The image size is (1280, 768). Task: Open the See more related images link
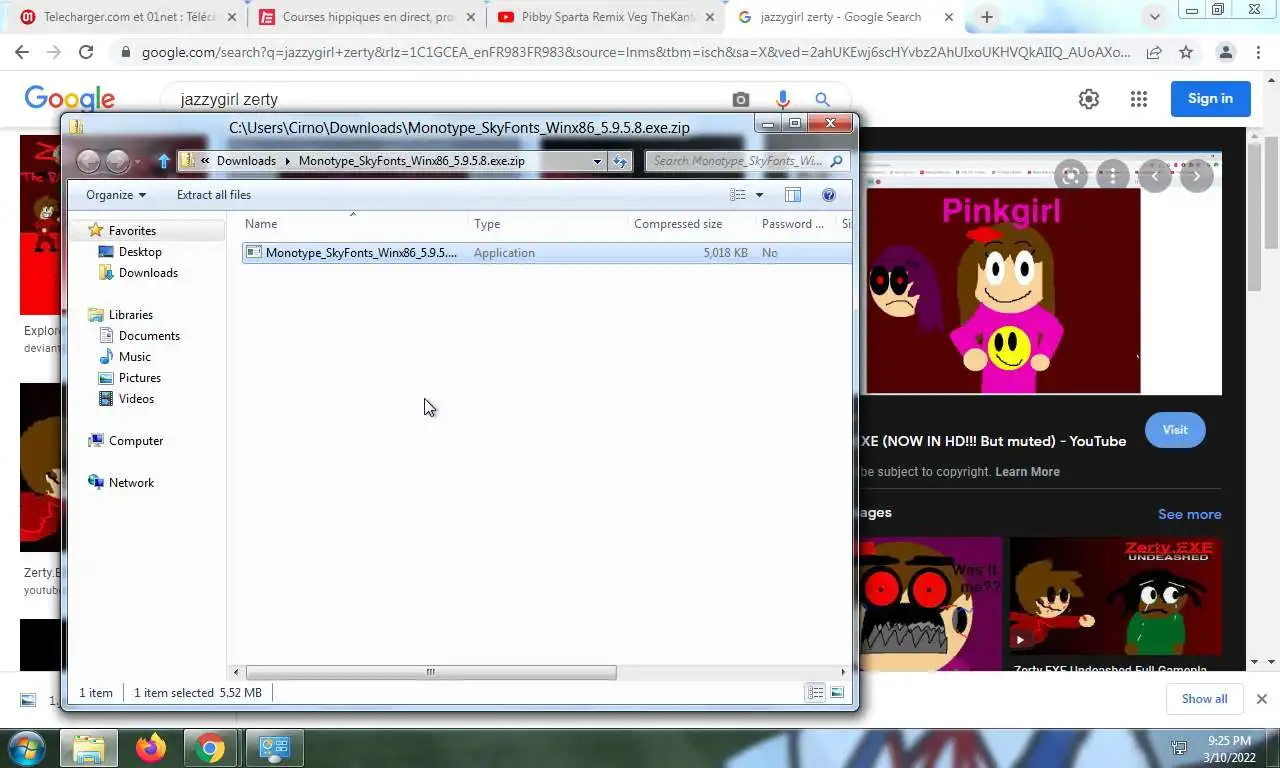pos(1189,514)
